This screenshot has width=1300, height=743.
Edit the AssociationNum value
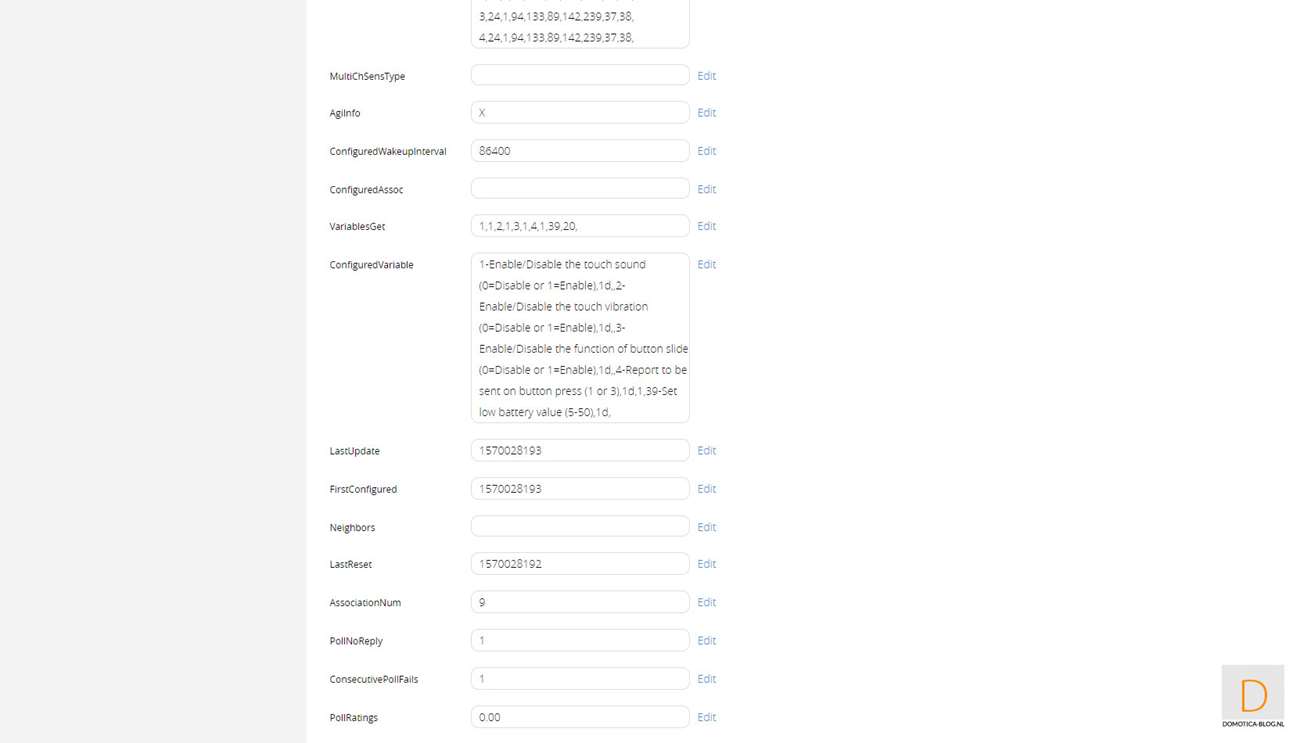706,602
